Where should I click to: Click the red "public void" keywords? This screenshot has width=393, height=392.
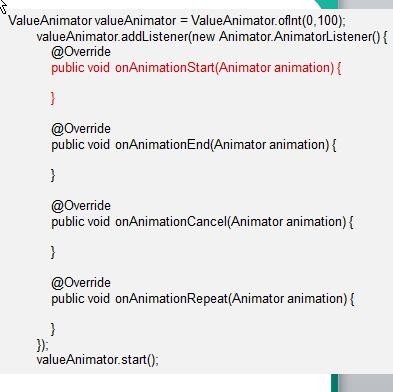[80, 68]
